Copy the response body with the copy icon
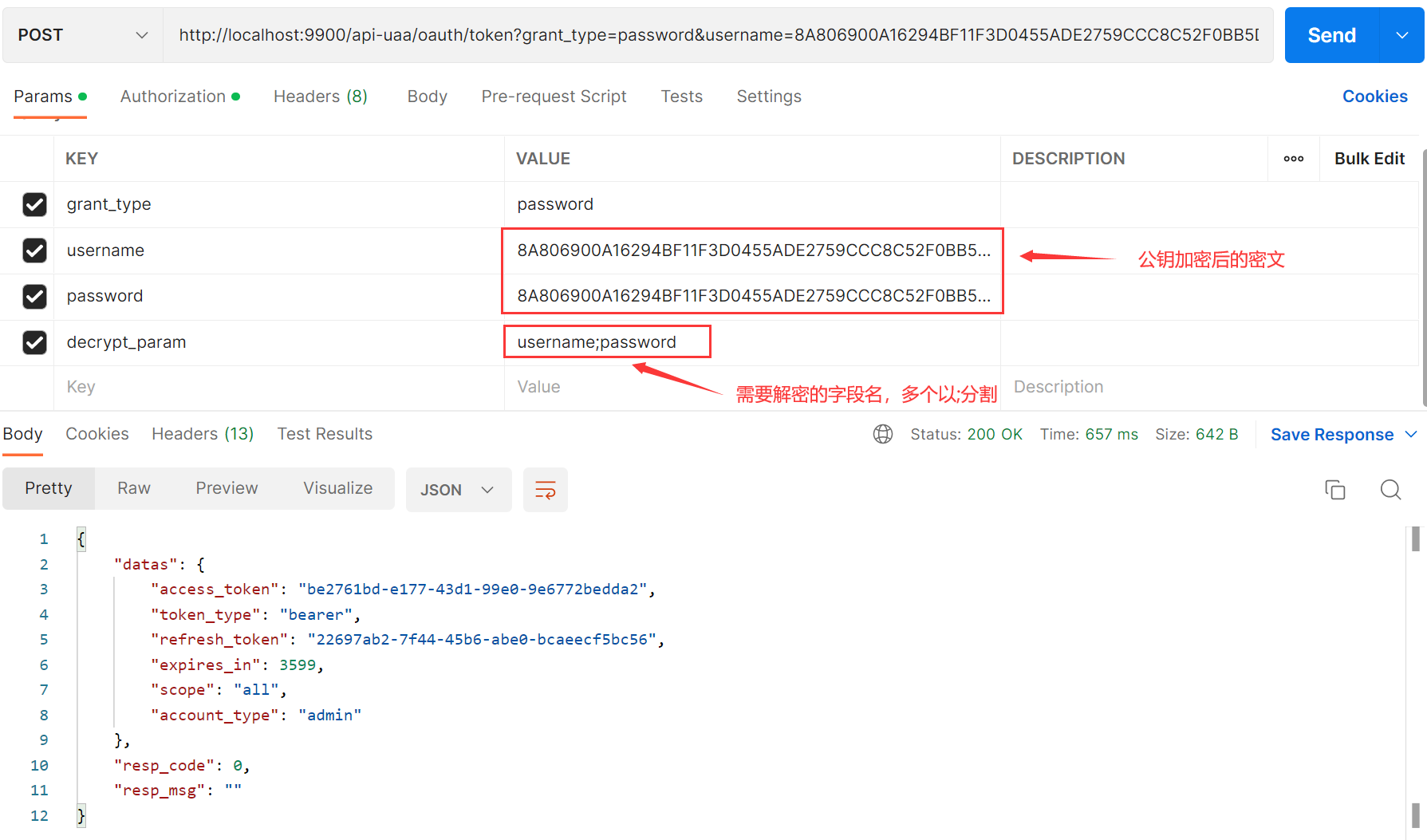The height and width of the screenshot is (840, 1427). 1334,489
